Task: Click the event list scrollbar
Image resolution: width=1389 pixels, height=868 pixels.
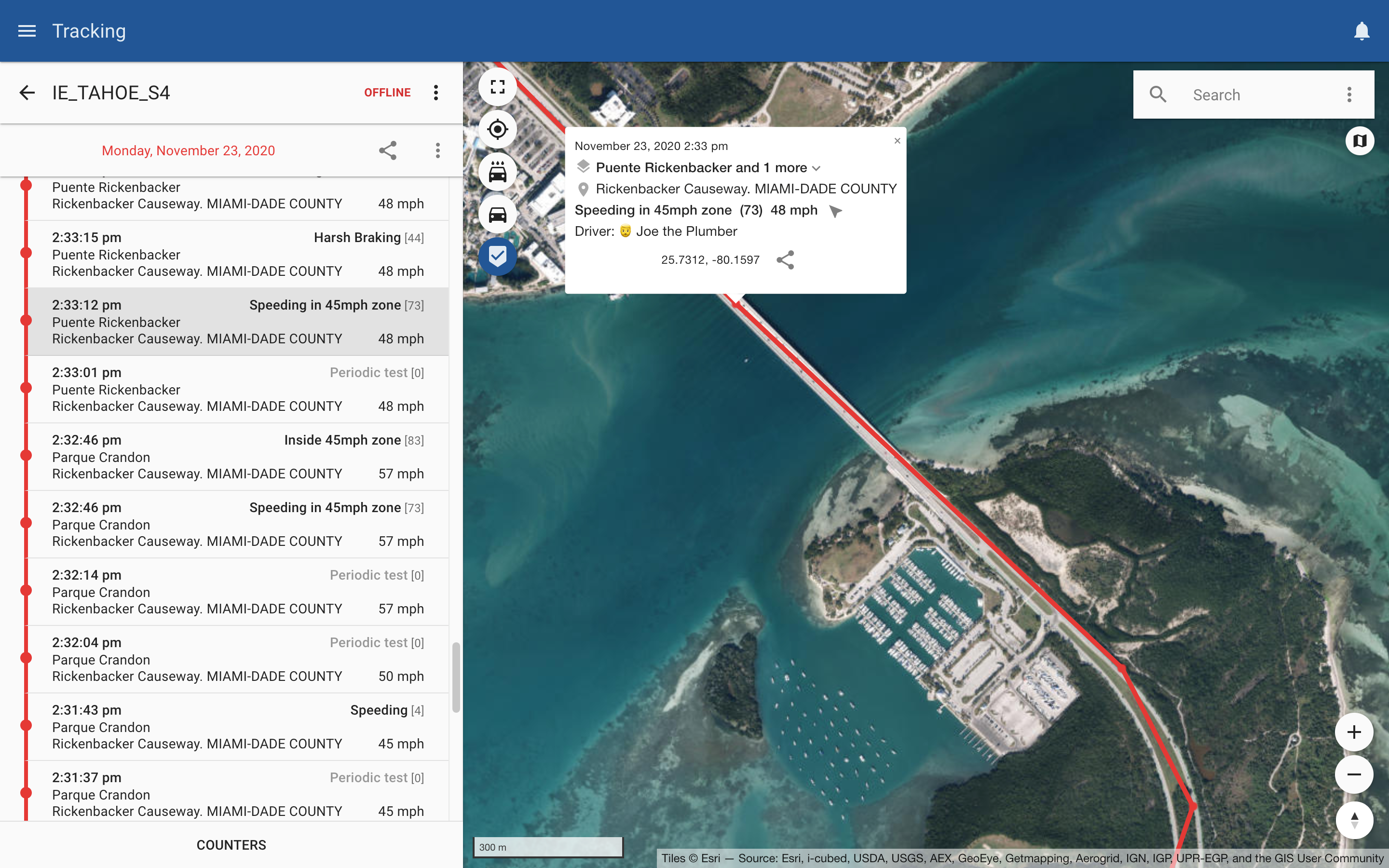Action: tap(456, 678)
